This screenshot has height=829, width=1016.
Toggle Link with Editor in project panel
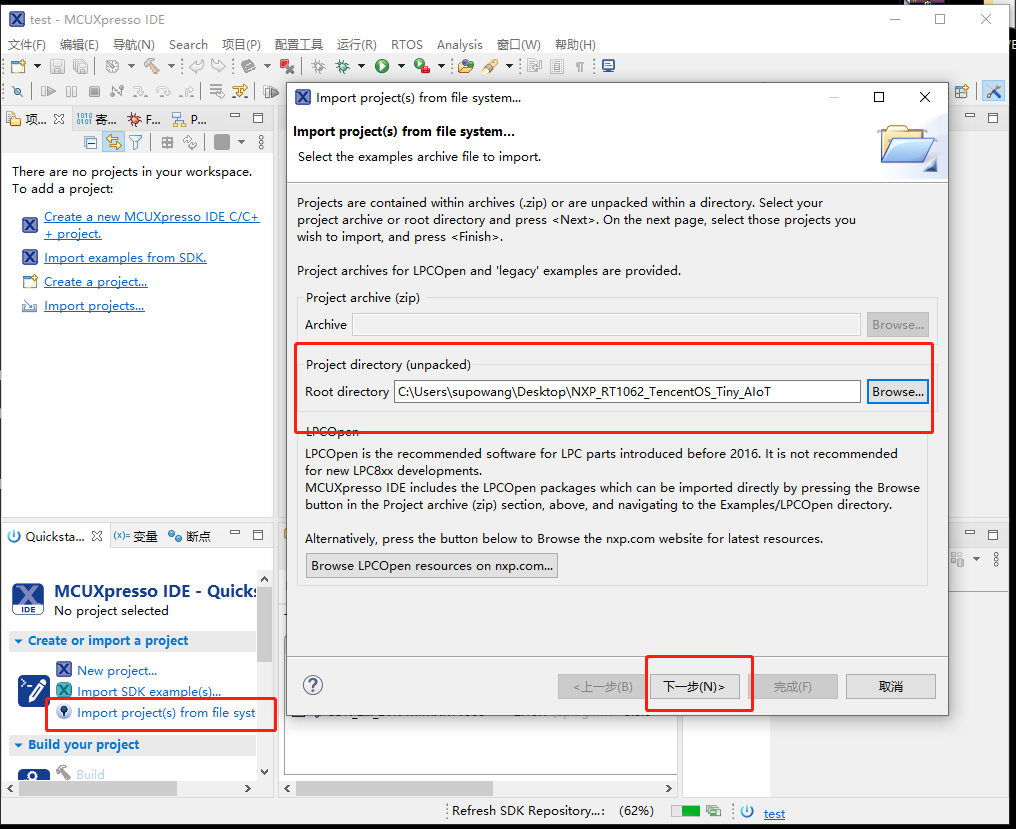pos(113,143)
